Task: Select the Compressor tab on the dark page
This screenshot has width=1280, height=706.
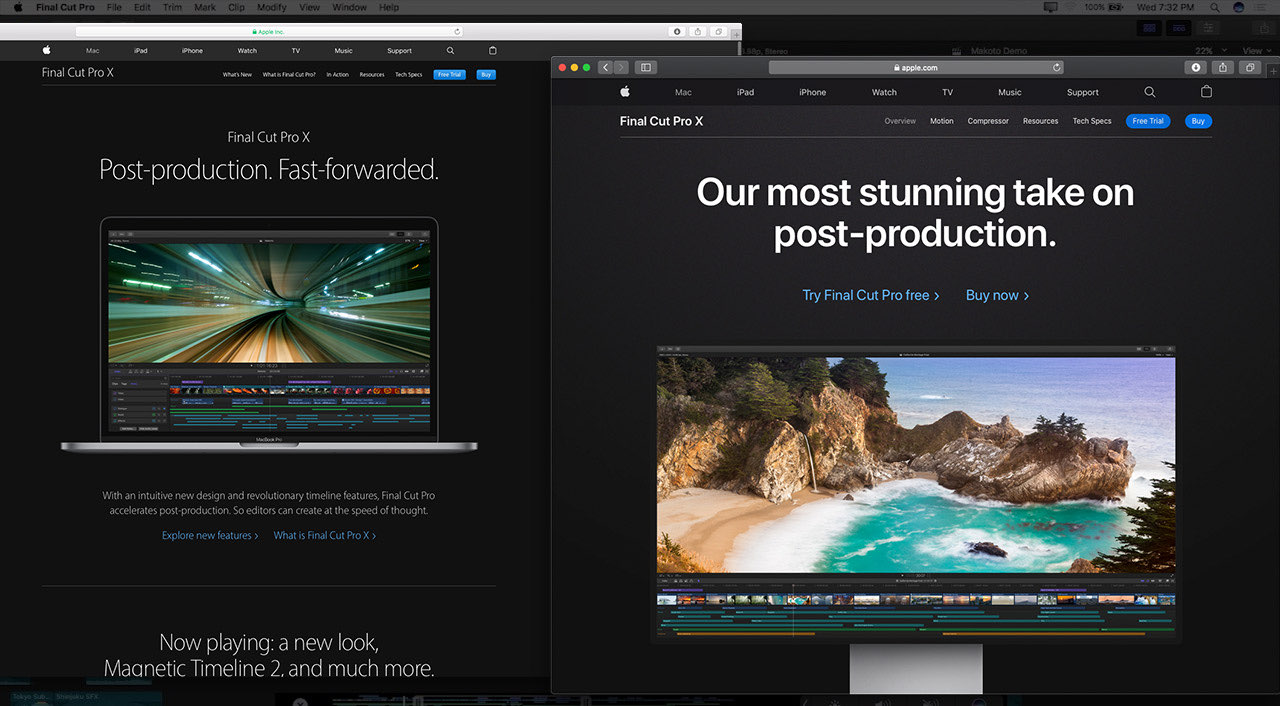Action: coord(988,121)
